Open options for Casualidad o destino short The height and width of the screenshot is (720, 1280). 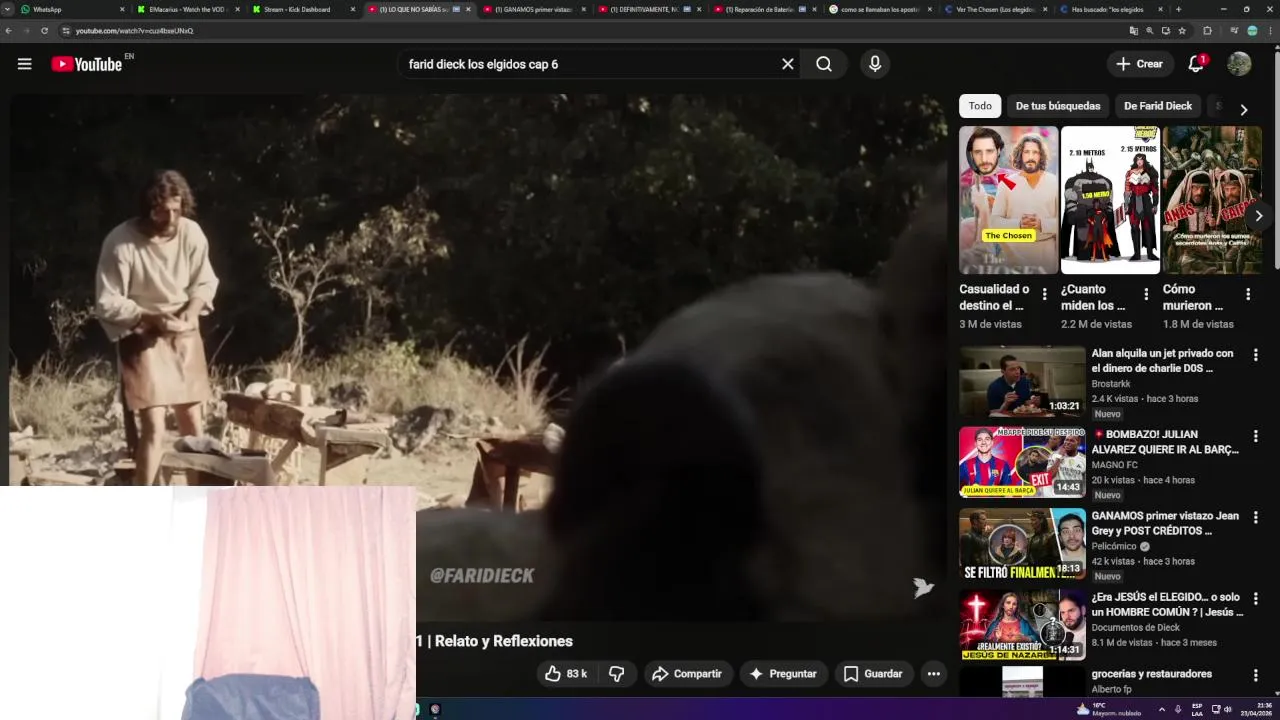(1045, 295)
